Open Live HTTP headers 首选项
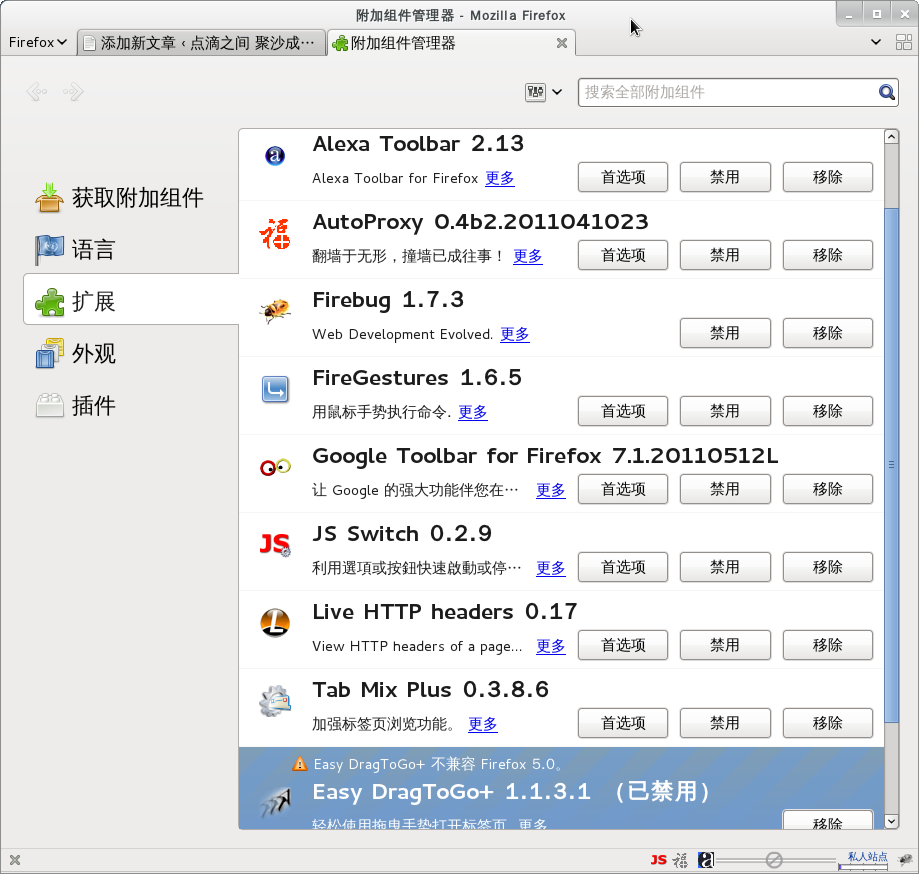 [622, 645]
